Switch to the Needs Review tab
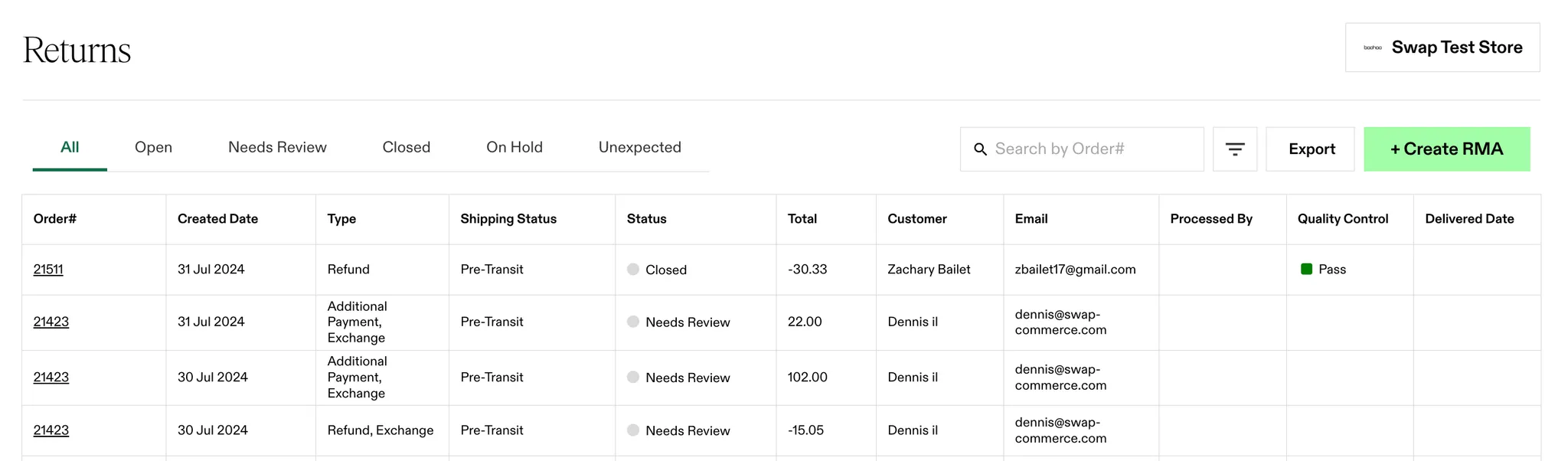Image resolution: width=1568 pixels, height=461 pixels. (x=277, y=147)
